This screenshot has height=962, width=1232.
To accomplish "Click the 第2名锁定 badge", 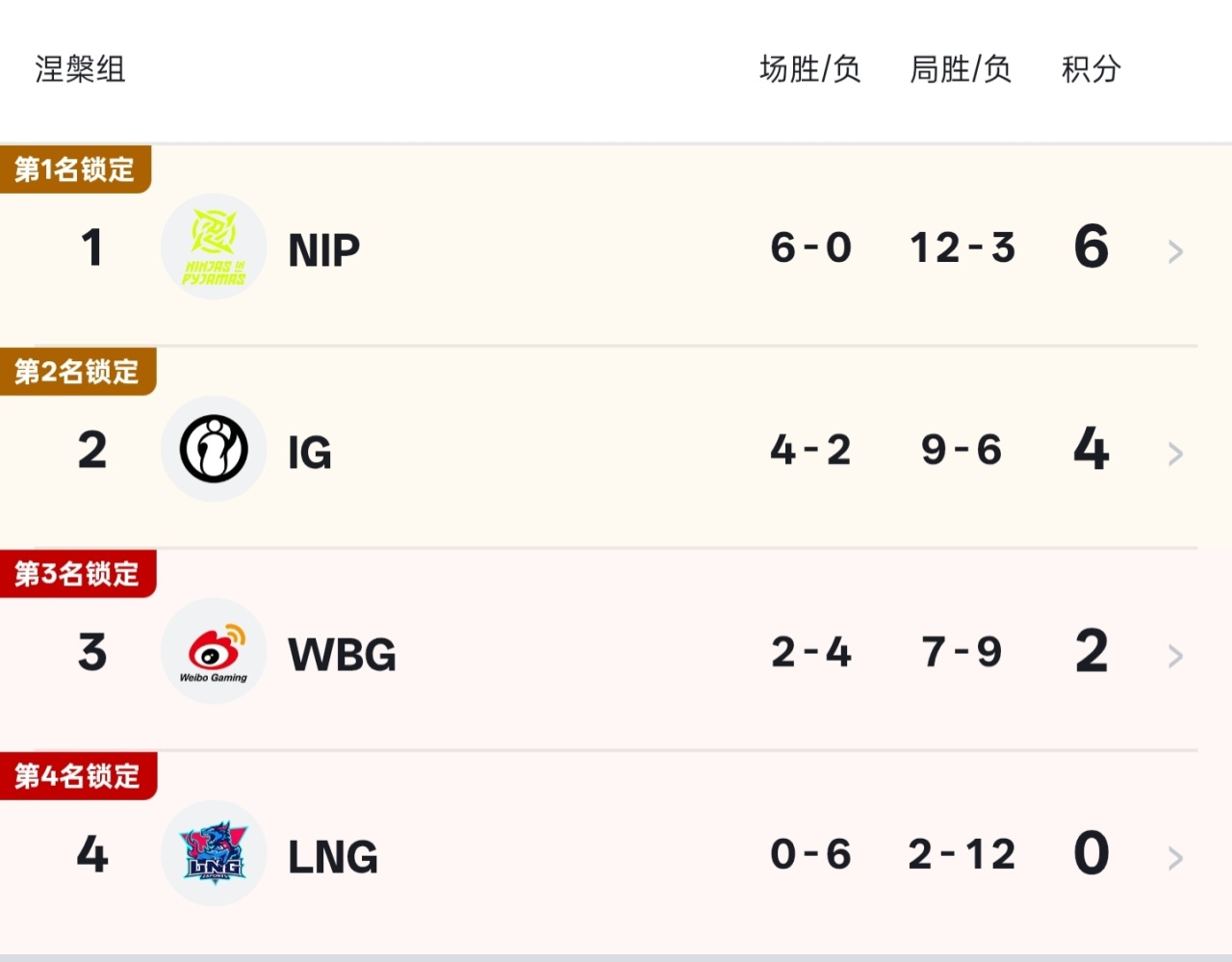I will [77, 372].
